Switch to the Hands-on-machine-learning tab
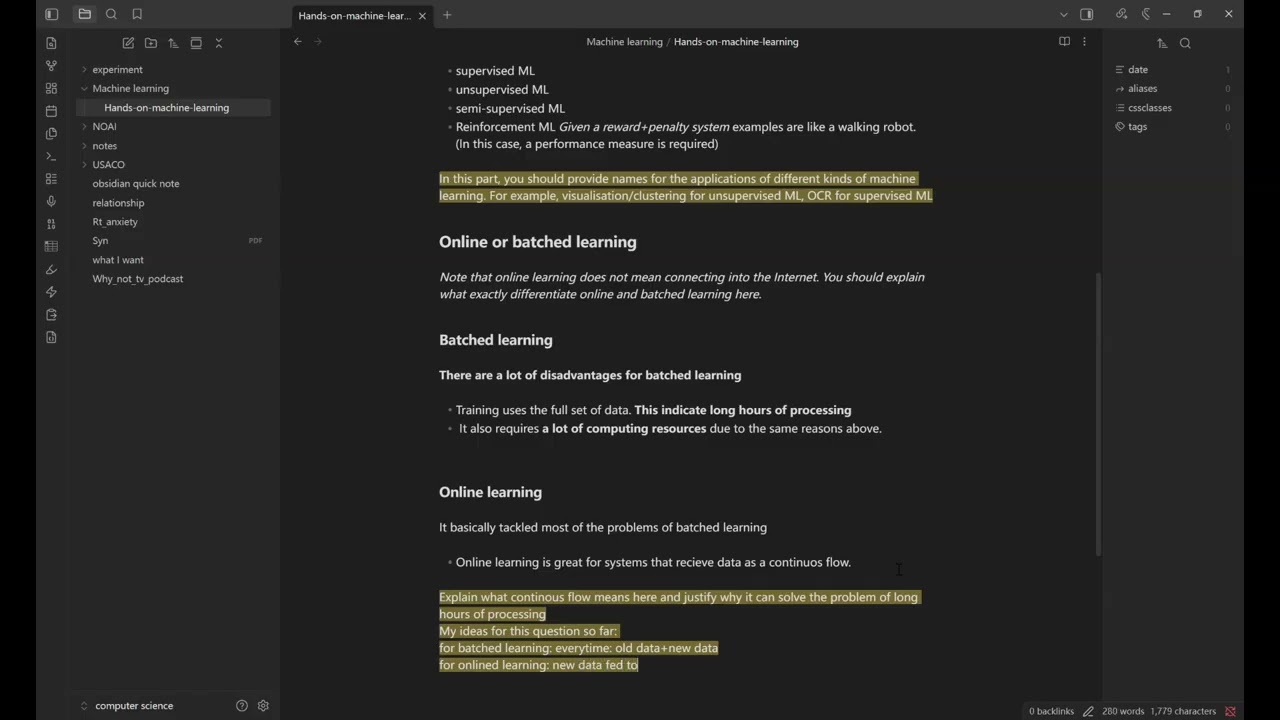Viewport: 1280px width, 720px height. pyautogui.click(x=354, y=15)
